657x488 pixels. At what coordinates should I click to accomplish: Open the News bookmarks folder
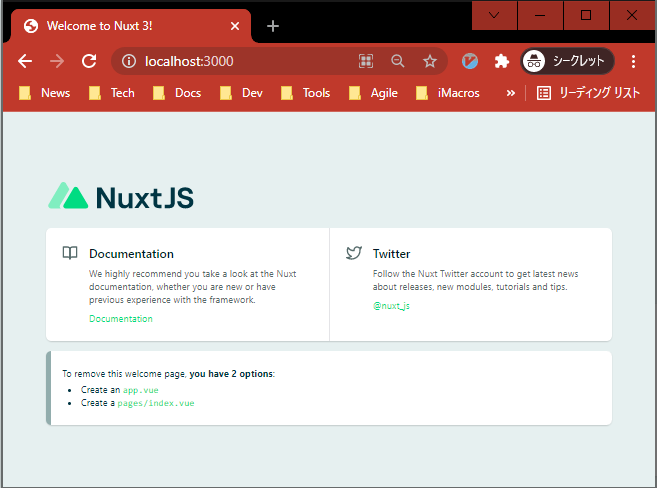44,93
